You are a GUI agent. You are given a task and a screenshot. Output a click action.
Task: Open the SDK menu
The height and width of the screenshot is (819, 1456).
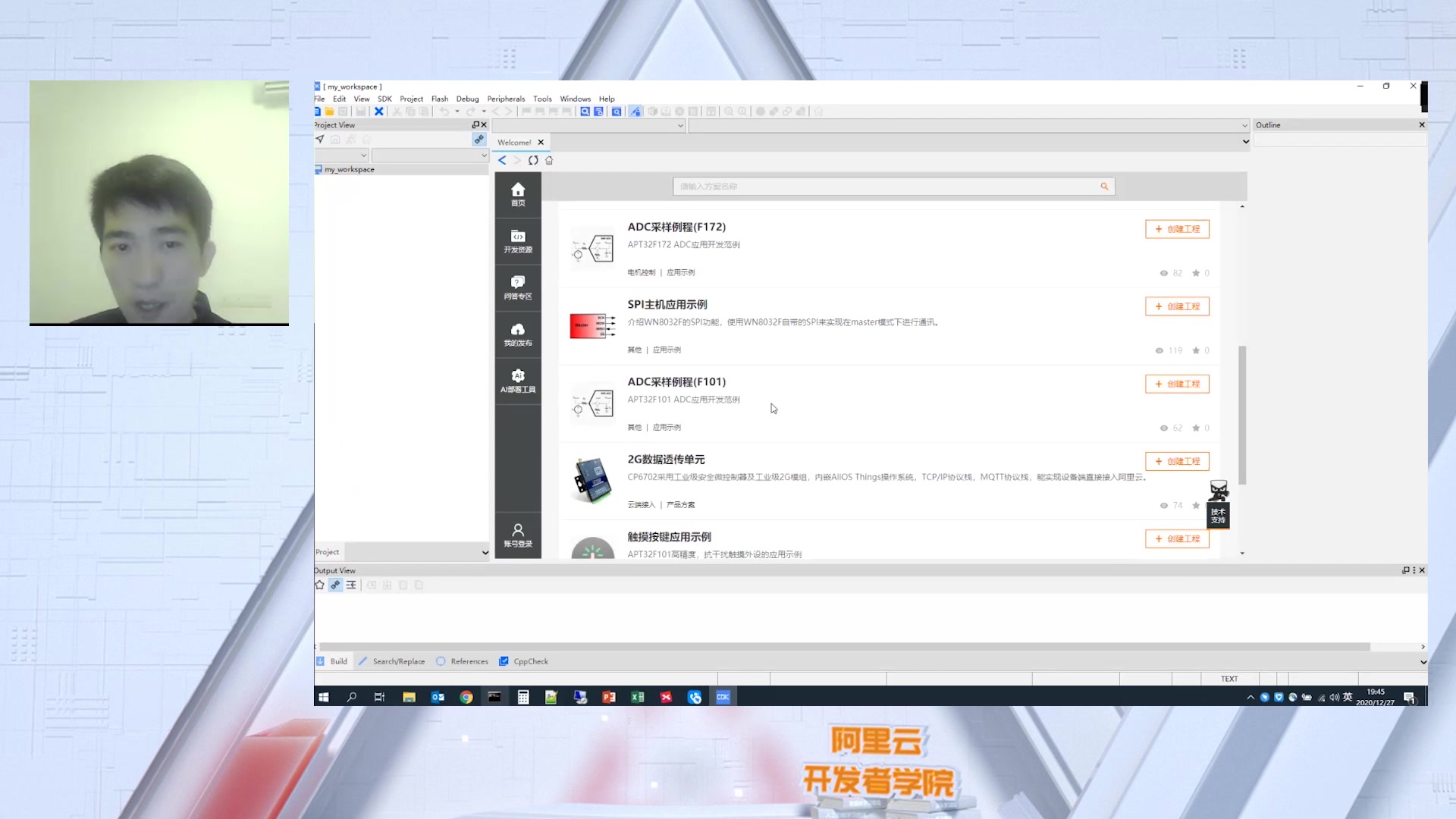(384, 99)
